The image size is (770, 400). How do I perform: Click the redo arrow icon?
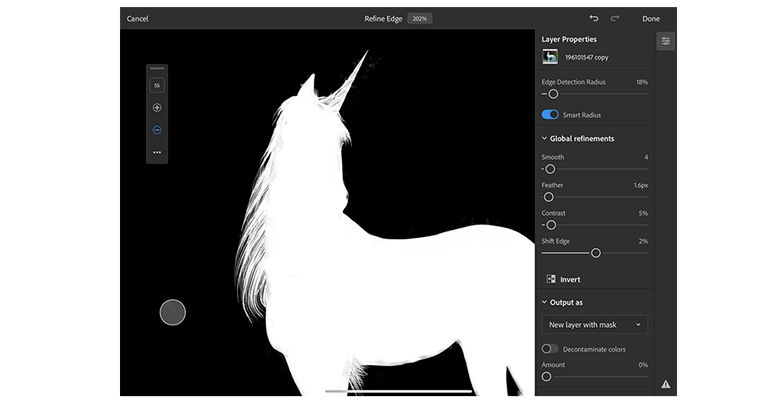(x=616, y=18)
